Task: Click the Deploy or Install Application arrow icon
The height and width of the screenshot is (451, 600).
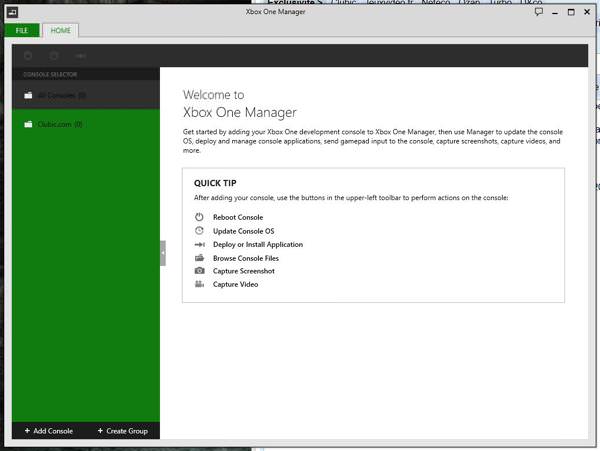Action: pos(199,244)
